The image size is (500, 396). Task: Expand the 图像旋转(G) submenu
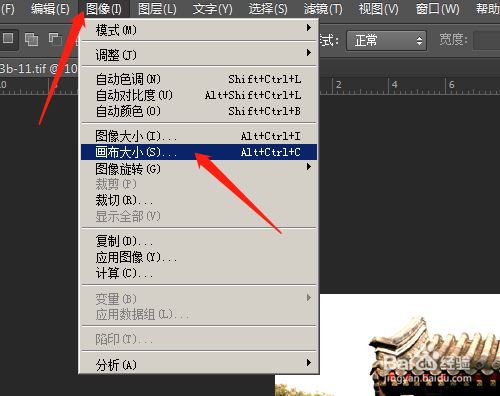(199, 169)
